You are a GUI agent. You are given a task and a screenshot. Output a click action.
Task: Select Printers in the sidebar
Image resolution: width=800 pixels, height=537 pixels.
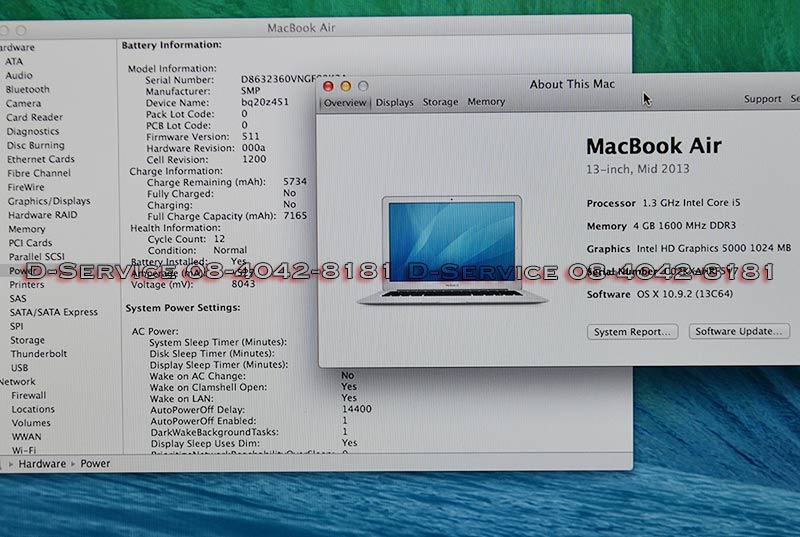pyautogui.click(x=27, y=285)
